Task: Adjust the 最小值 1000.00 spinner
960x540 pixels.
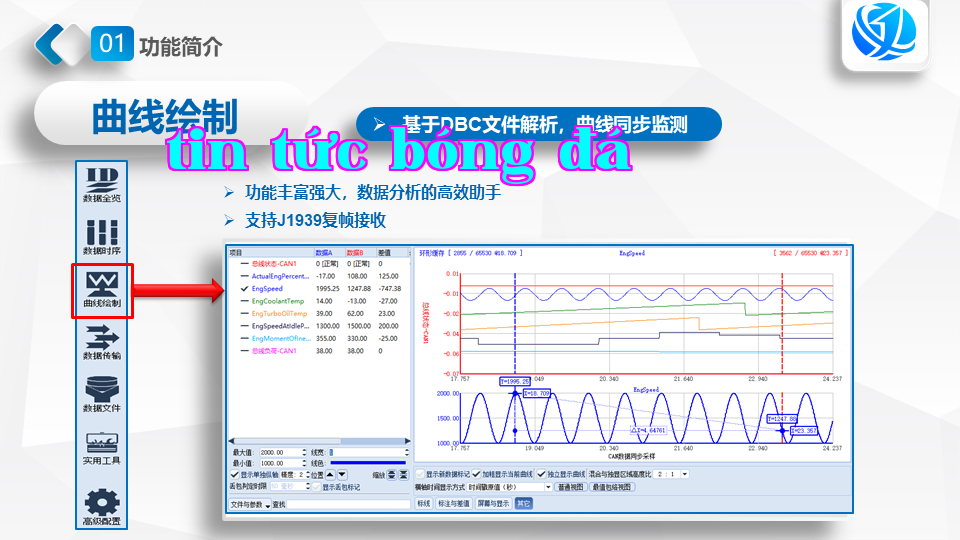Action: pos(304,463)
